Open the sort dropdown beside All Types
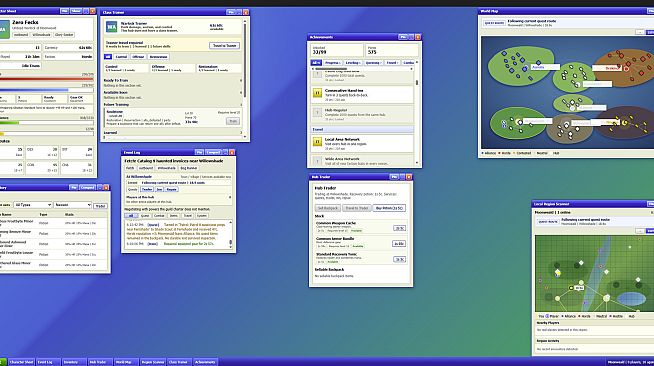 (73, 205)
